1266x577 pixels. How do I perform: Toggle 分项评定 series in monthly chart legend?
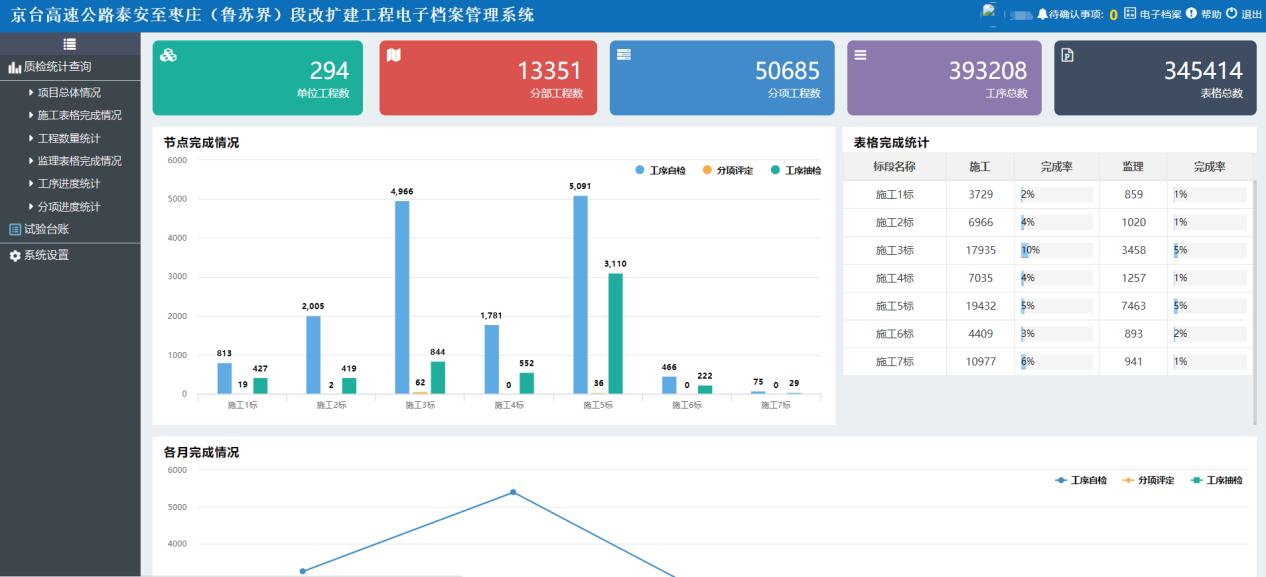(1149, 481)
